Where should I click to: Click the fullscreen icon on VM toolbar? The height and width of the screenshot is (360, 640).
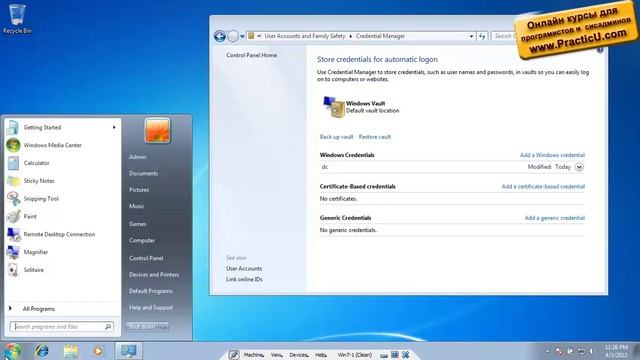(x=395, y=355)
